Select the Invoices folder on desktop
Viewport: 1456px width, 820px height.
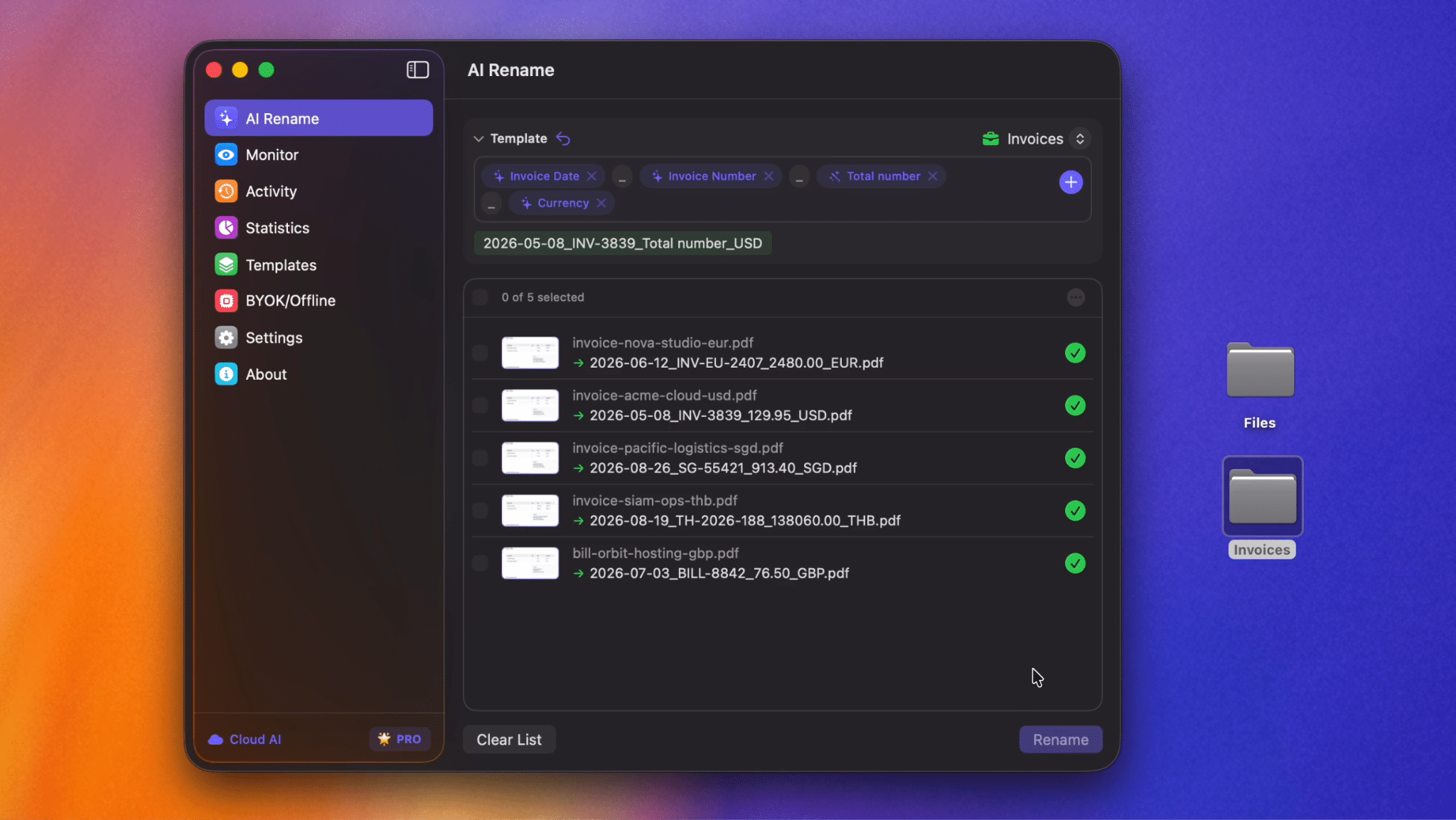click(x=1262, y=496)
